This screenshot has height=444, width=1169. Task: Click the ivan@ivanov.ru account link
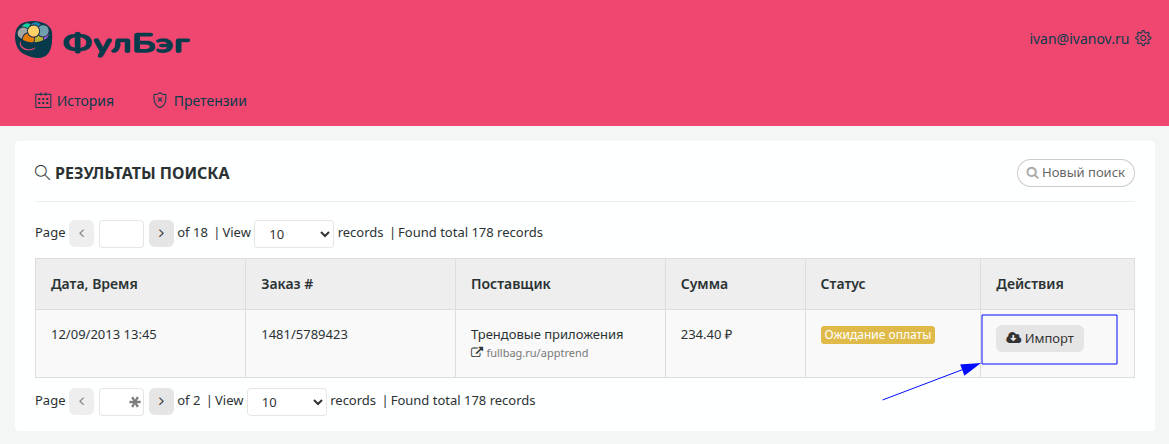[x=1079, y=39]
